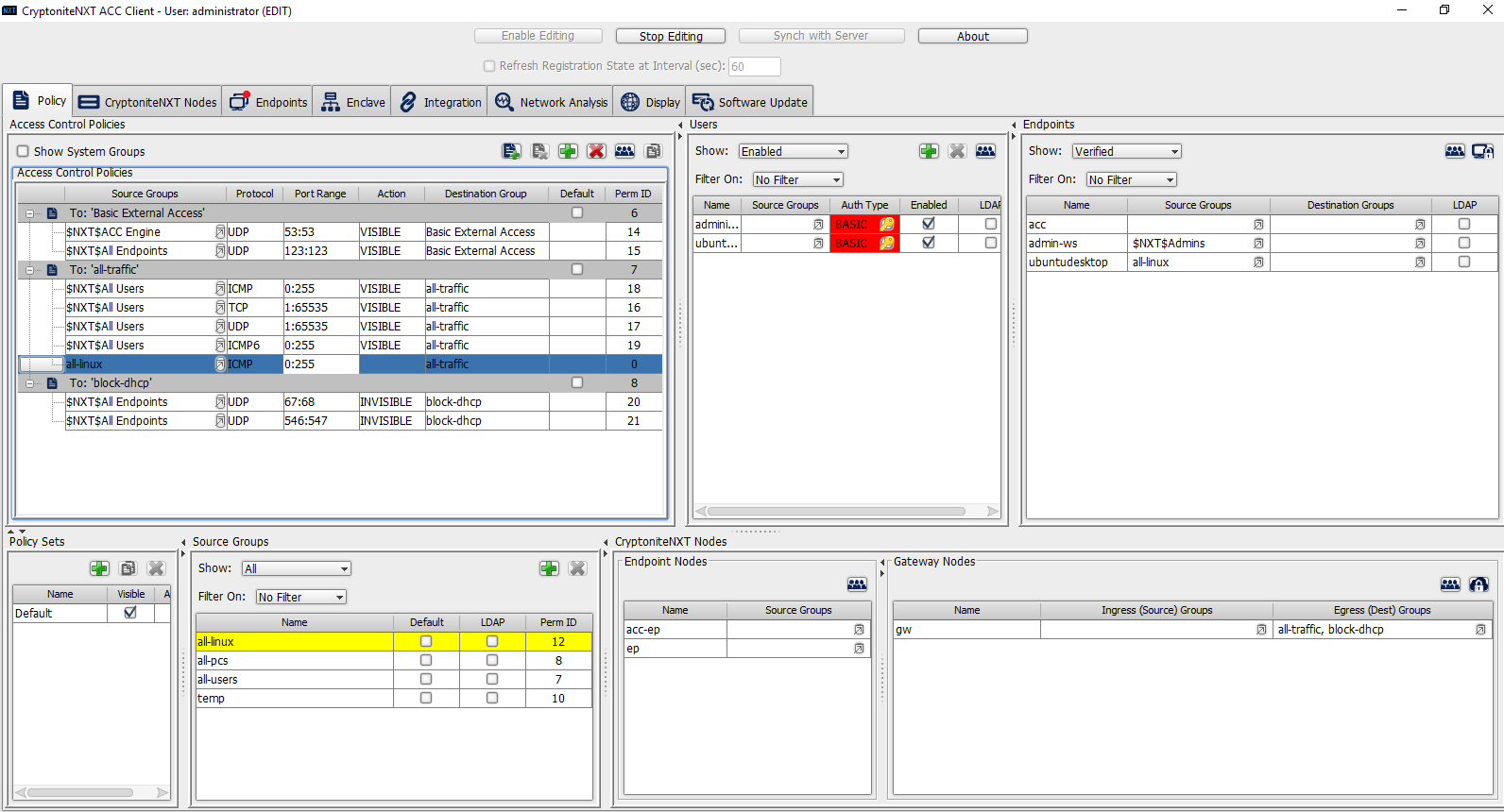Click groups icon in Endpoint Nodes panel

(857, 584)
